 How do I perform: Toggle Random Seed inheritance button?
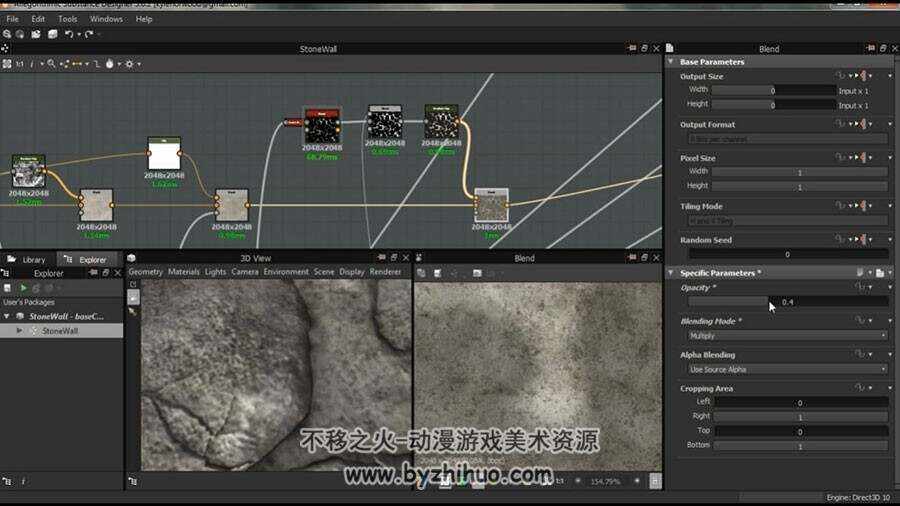(862, 239)
